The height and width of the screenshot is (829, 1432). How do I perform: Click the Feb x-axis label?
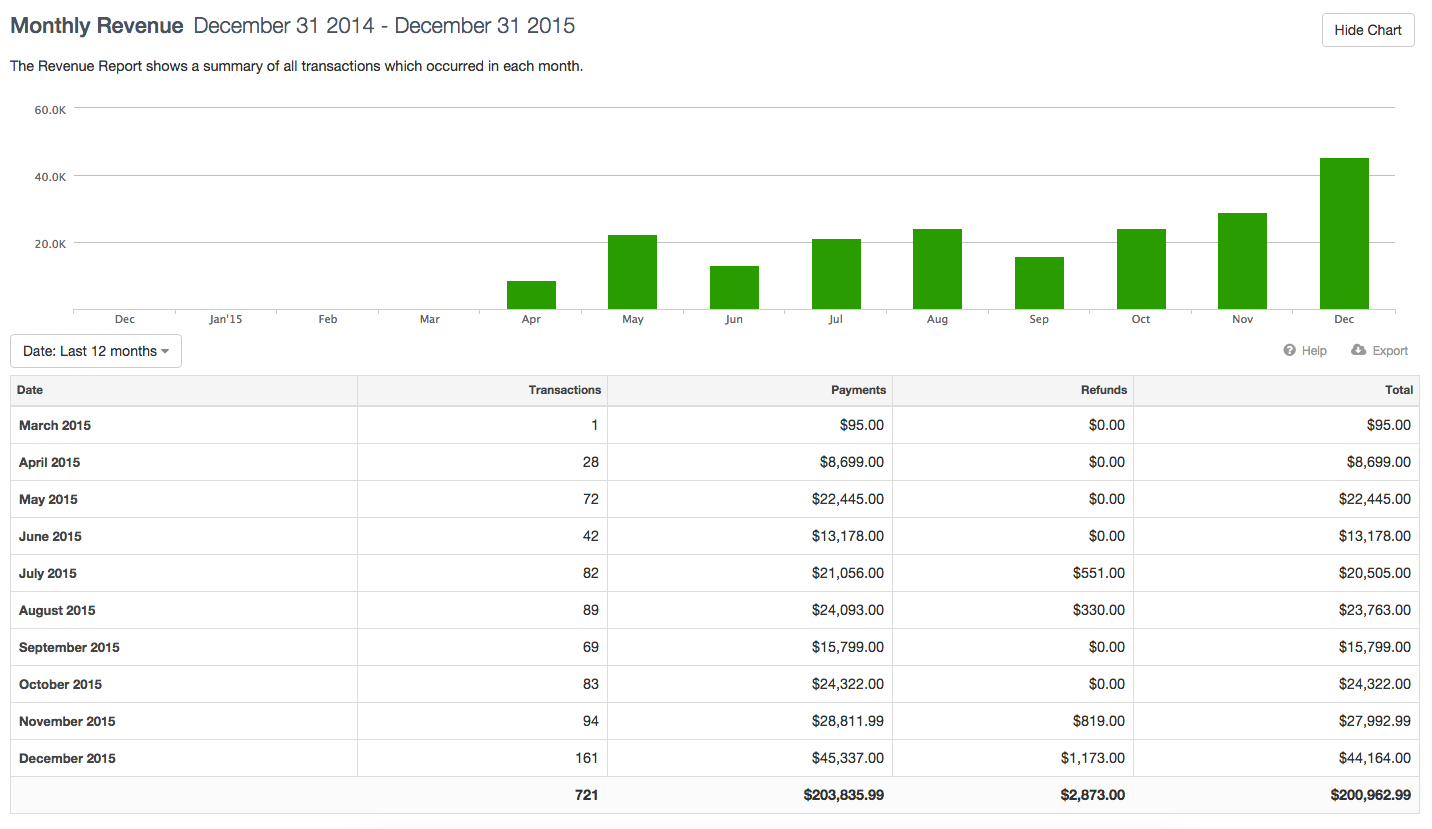pos(328,320)
